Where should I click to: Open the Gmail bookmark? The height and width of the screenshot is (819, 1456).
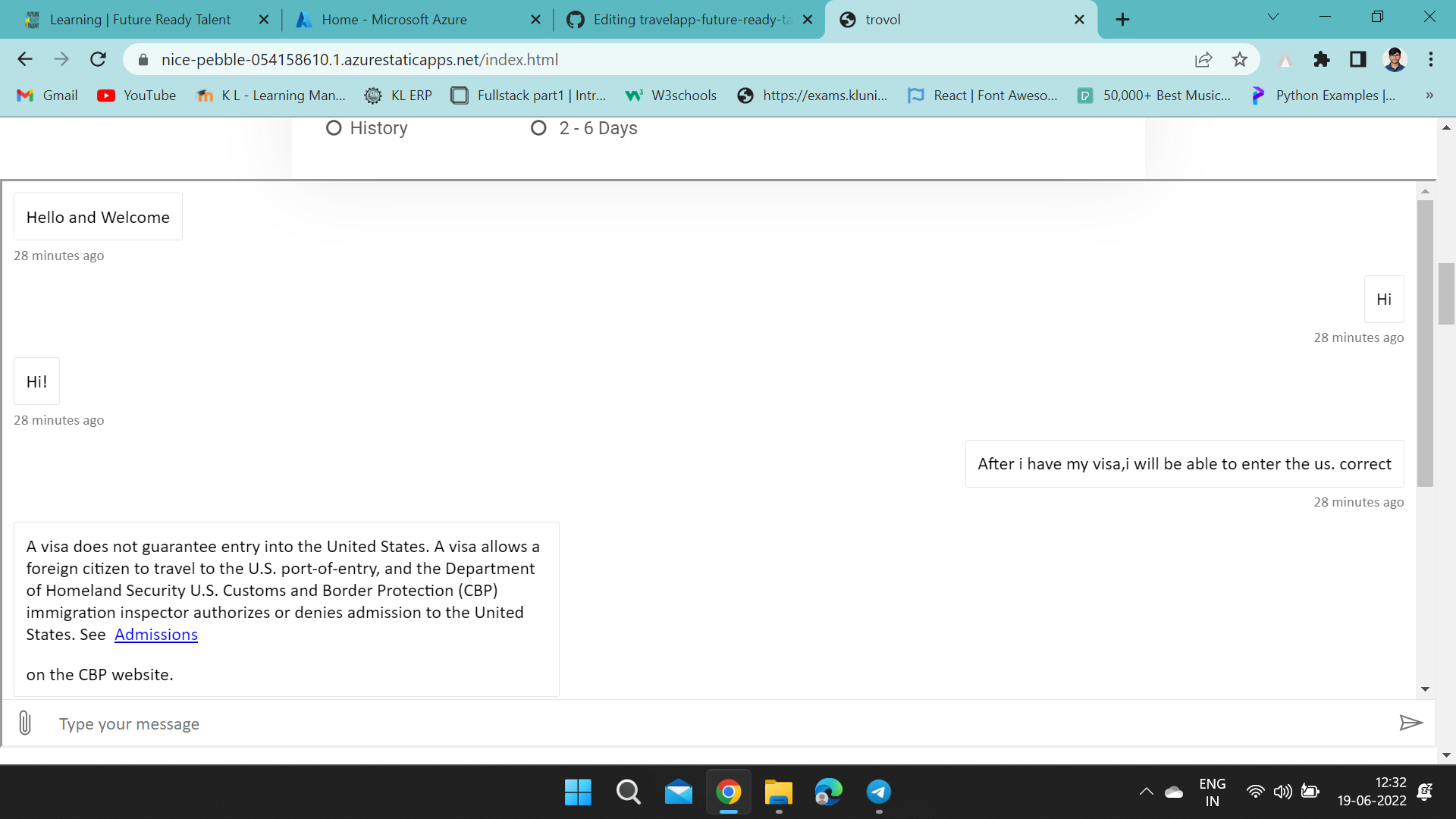pyautogui.click(x=48, y=96)
